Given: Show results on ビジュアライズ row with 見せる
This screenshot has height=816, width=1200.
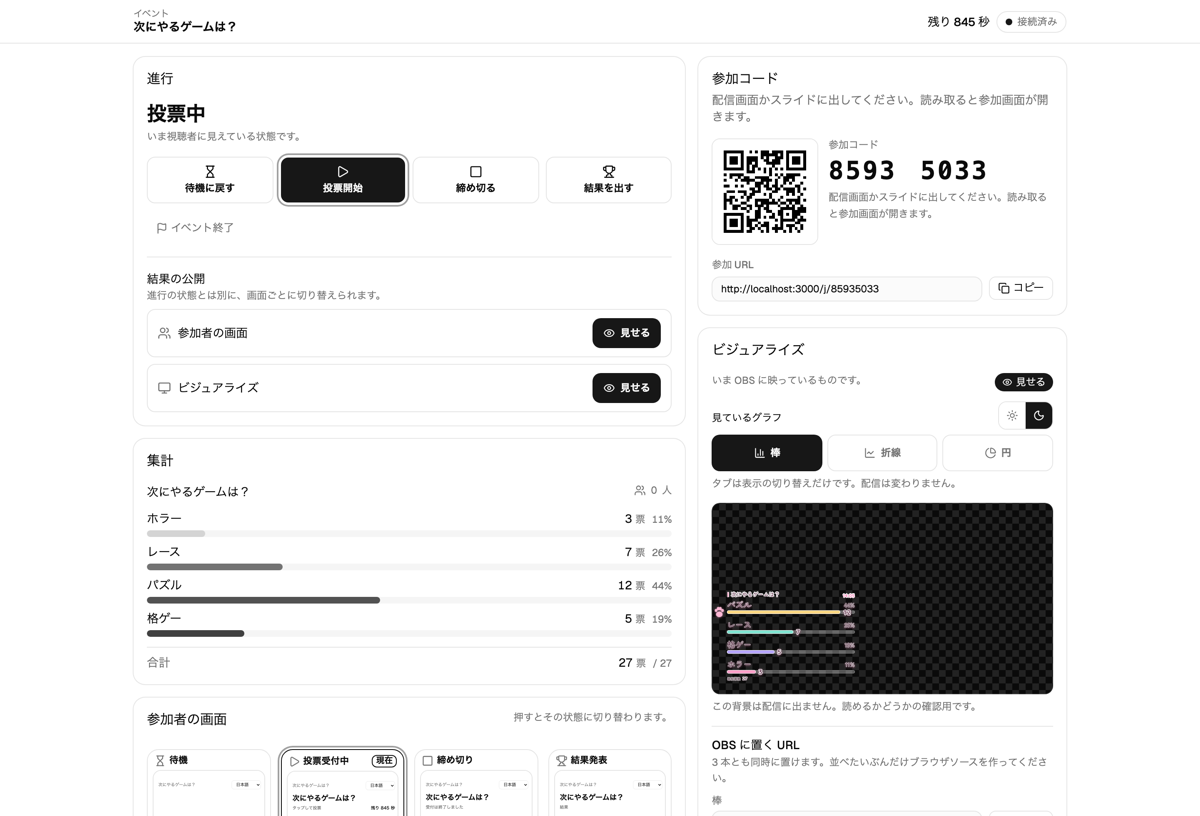Looking at the screenshot, I should [626, 388].
